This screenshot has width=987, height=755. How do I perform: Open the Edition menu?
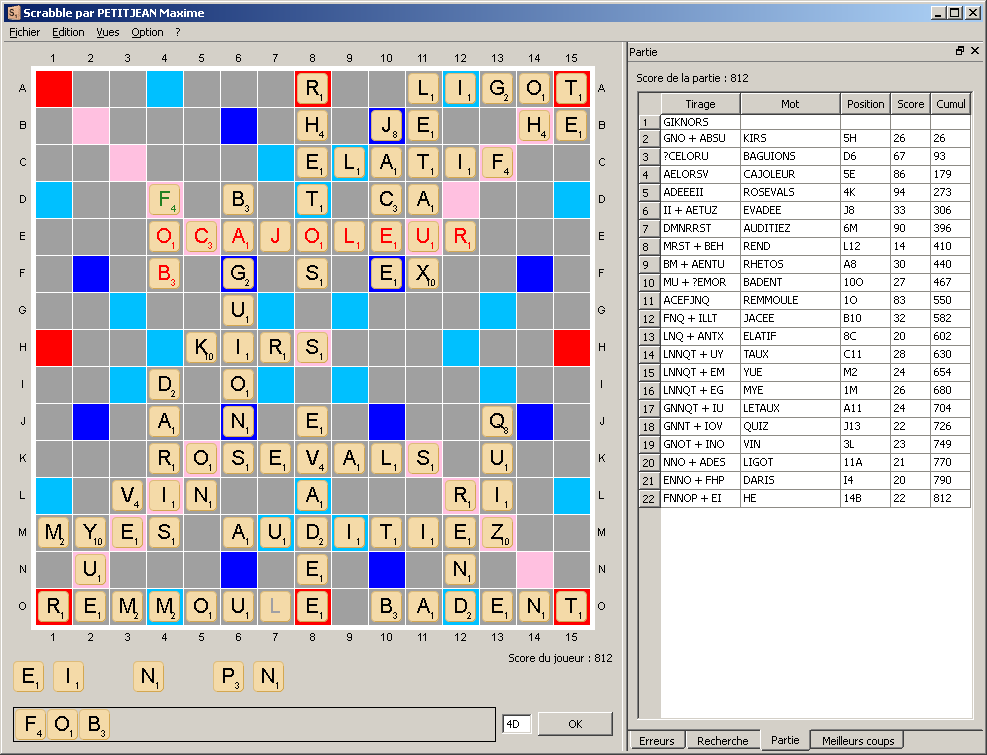pyautogui.click(x=68, y=32)
